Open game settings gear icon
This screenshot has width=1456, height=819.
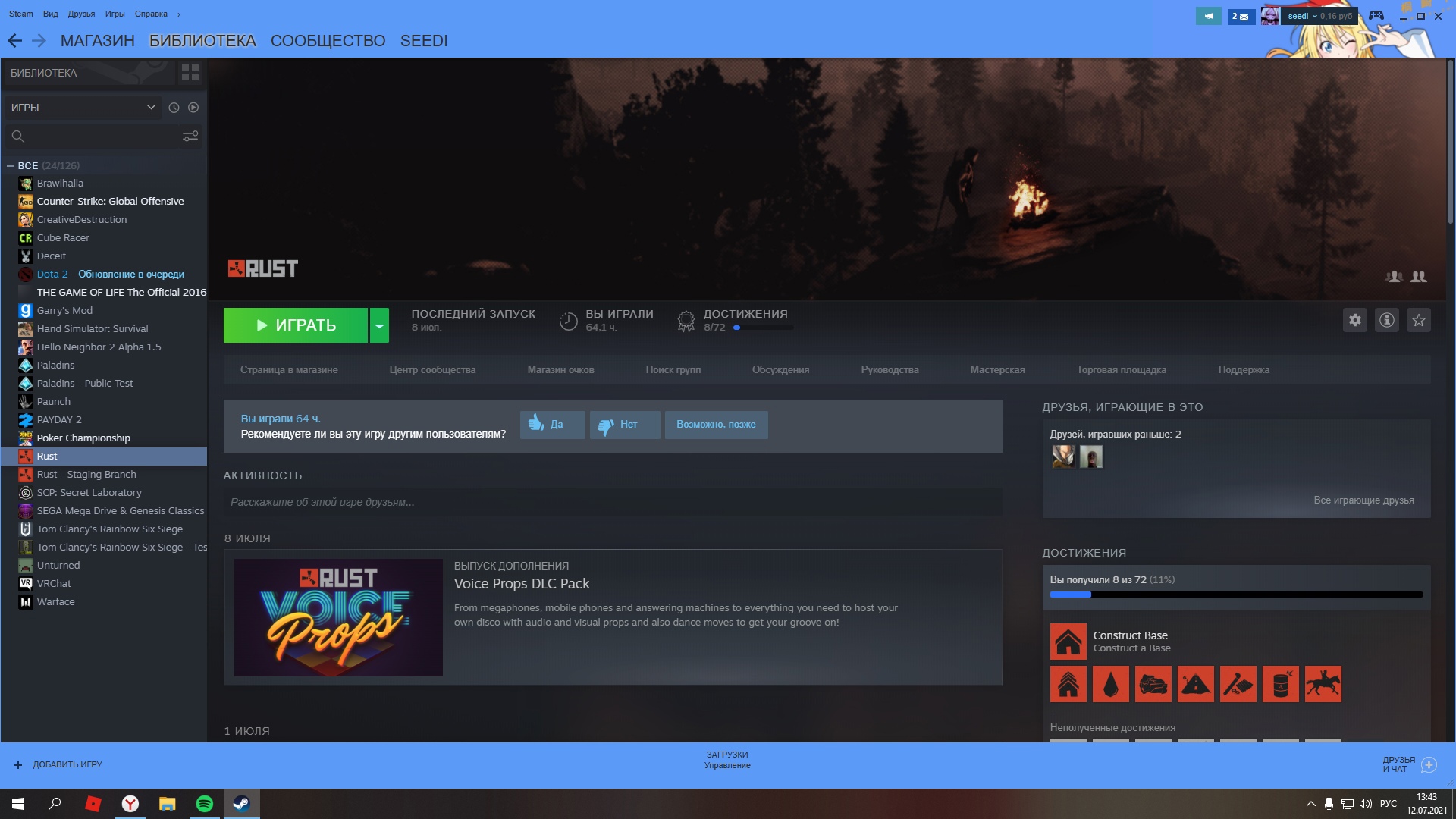point(1355,320)
